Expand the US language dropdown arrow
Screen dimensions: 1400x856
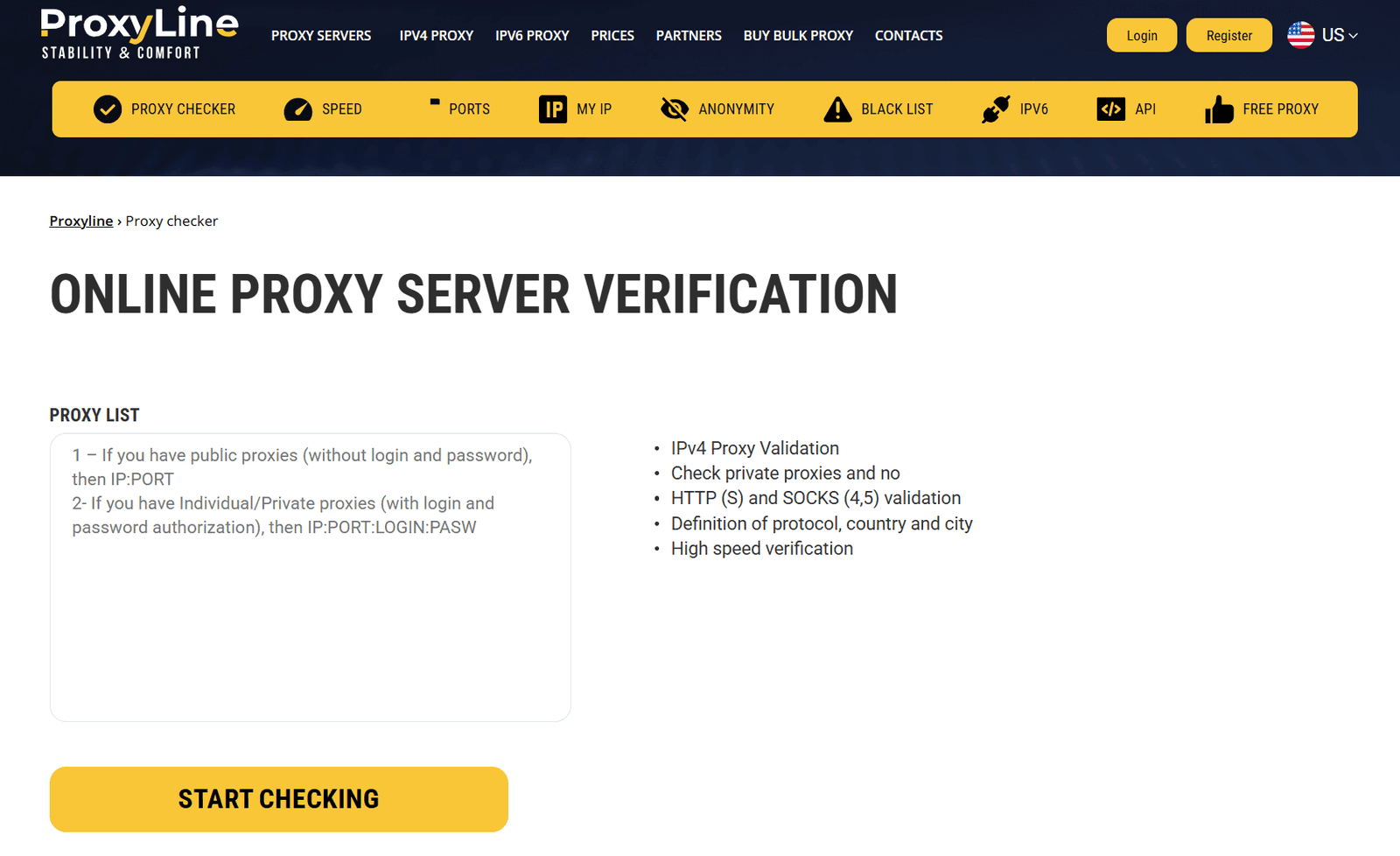pos(1354,36)
